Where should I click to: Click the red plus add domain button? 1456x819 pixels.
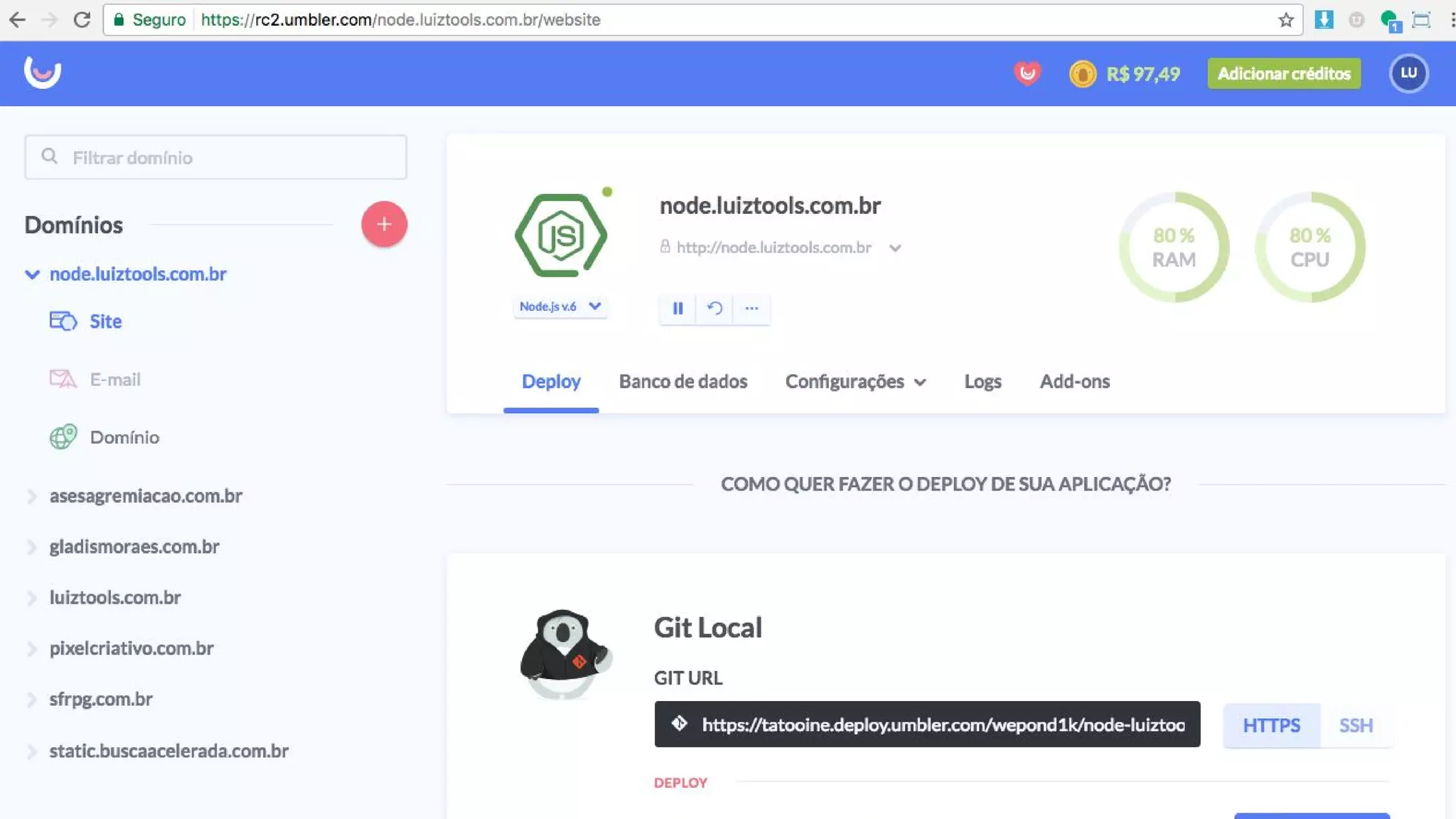(x=384, y=225)
